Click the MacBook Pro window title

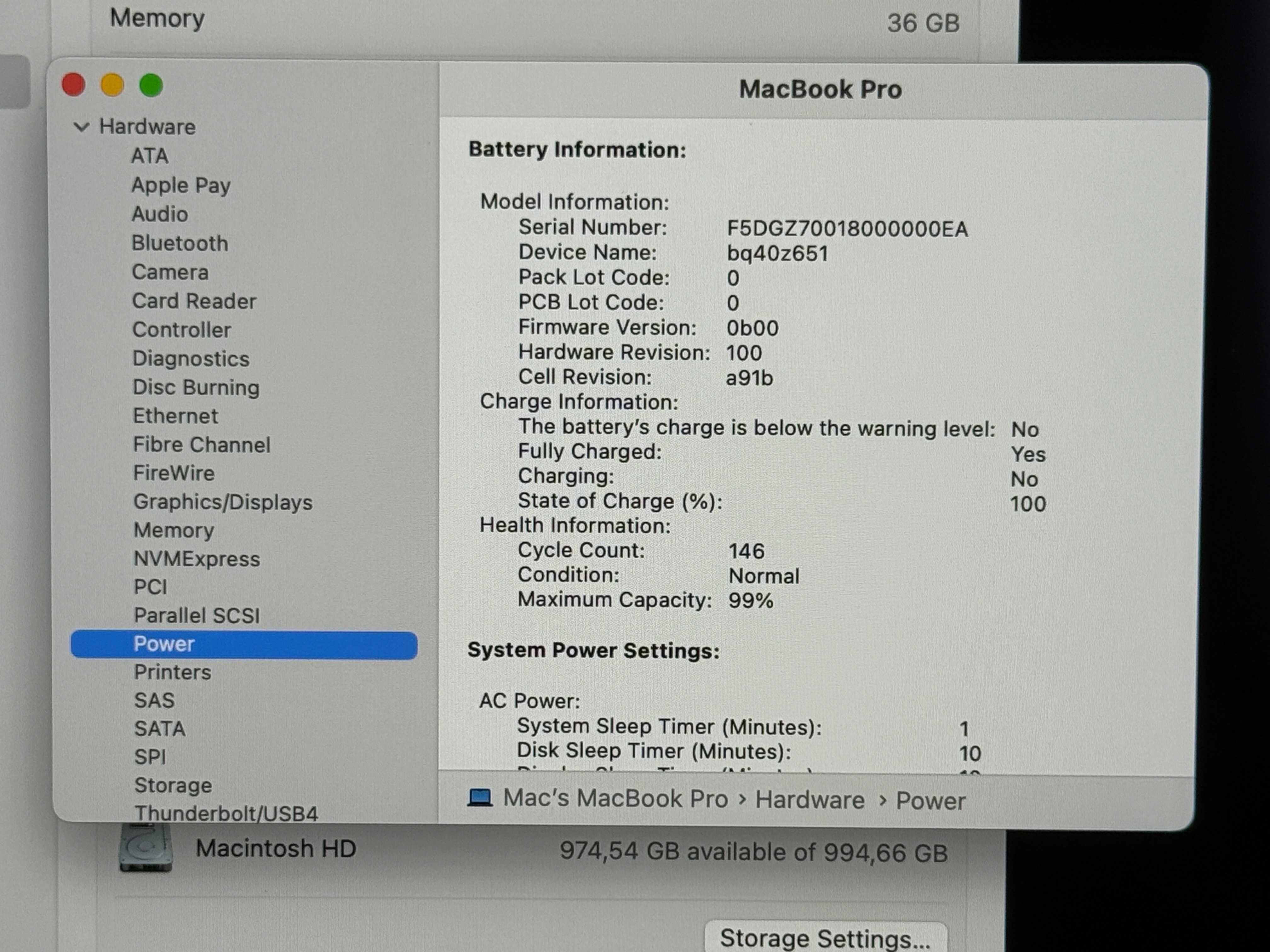(821, 89)
